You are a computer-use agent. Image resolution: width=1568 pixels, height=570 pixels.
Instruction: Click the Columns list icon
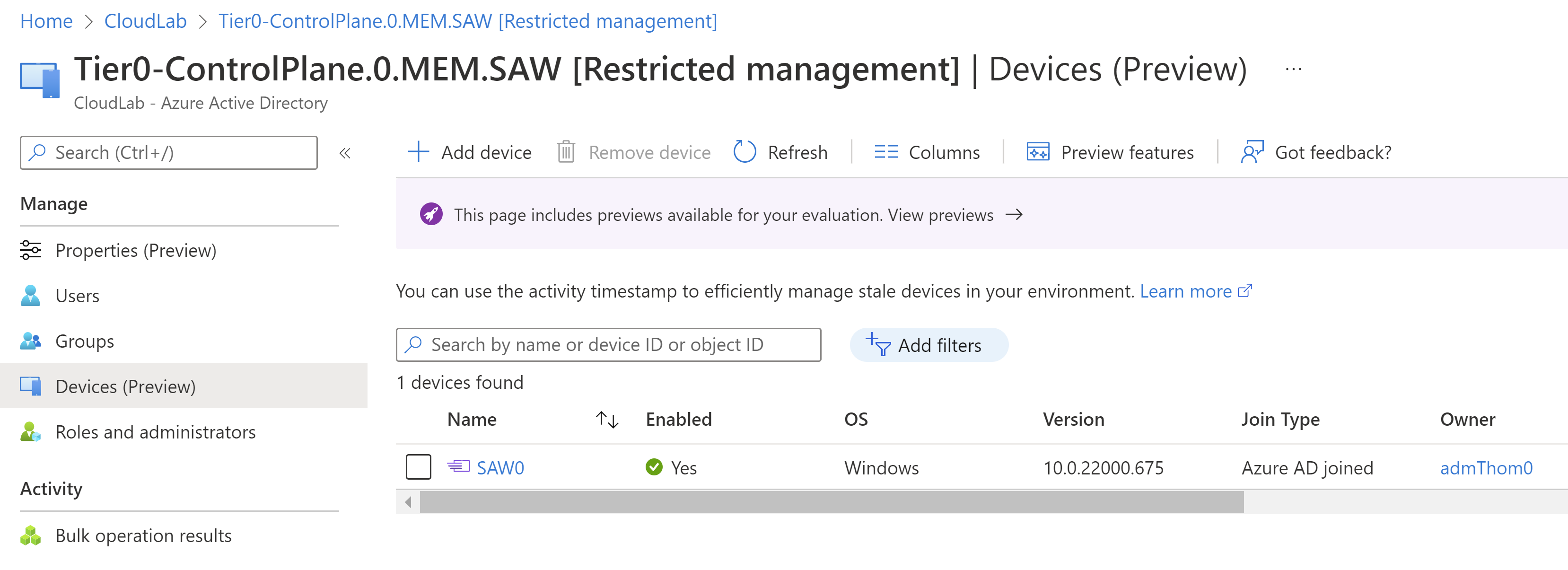885,152
